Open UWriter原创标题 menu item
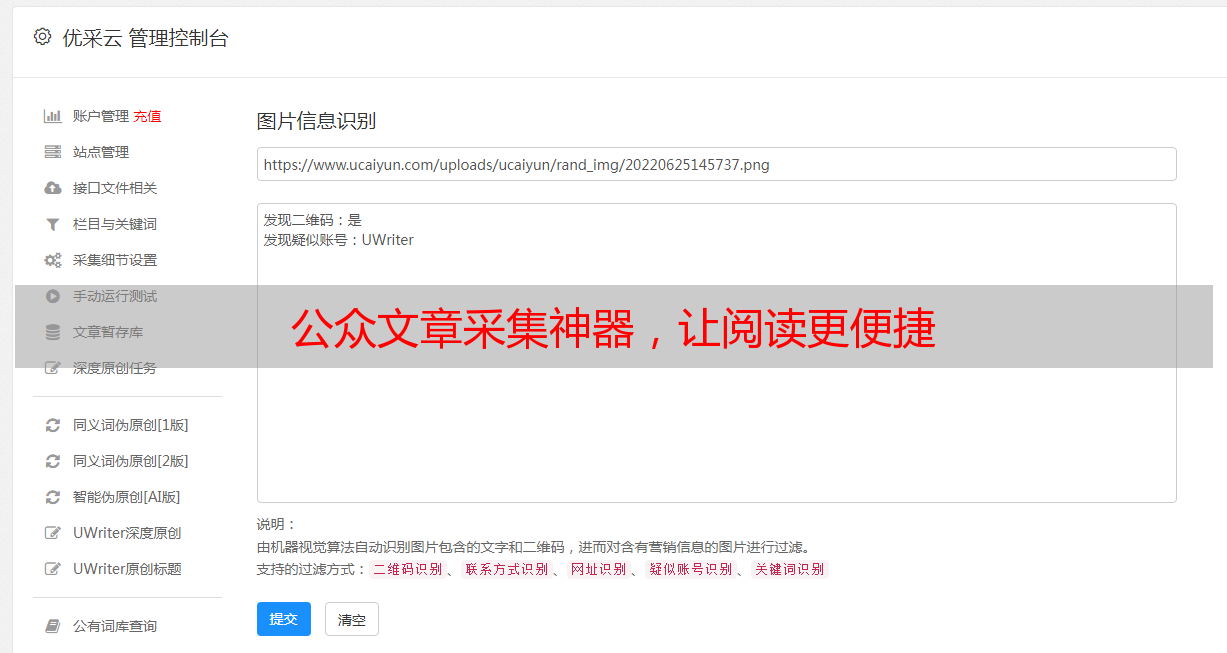1227x653 pixels. [127, 569]
